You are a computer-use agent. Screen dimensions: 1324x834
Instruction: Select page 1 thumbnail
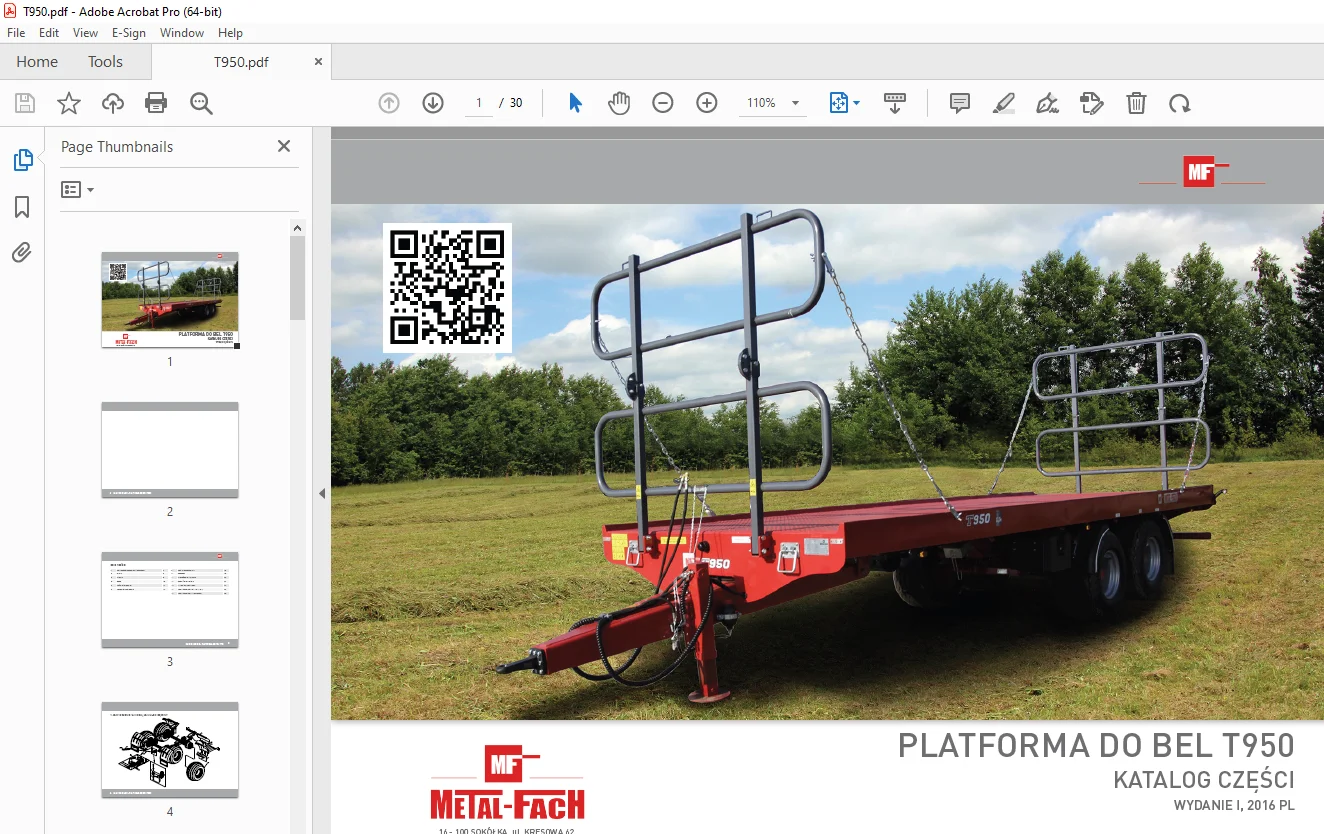coord(170,300)
